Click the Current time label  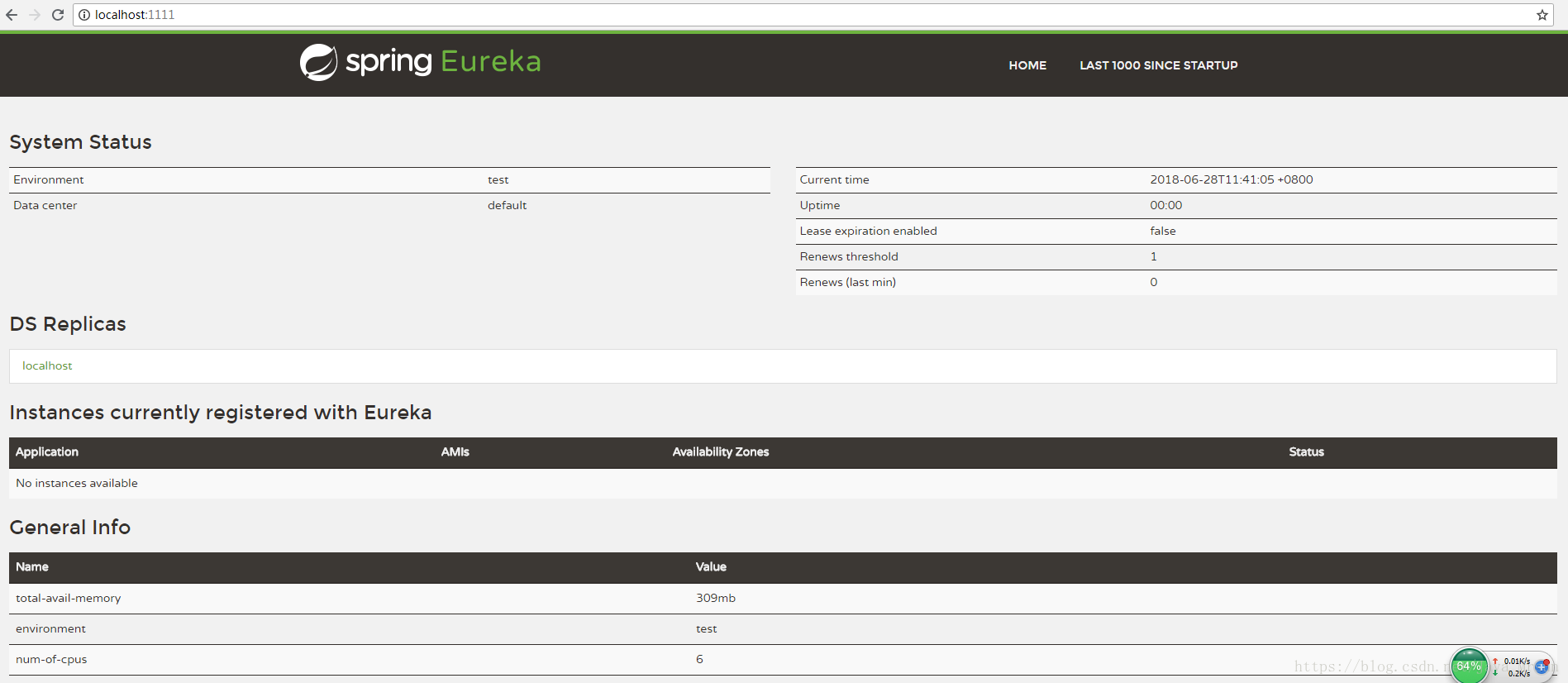pyautogui.click(x=834, y=179)
